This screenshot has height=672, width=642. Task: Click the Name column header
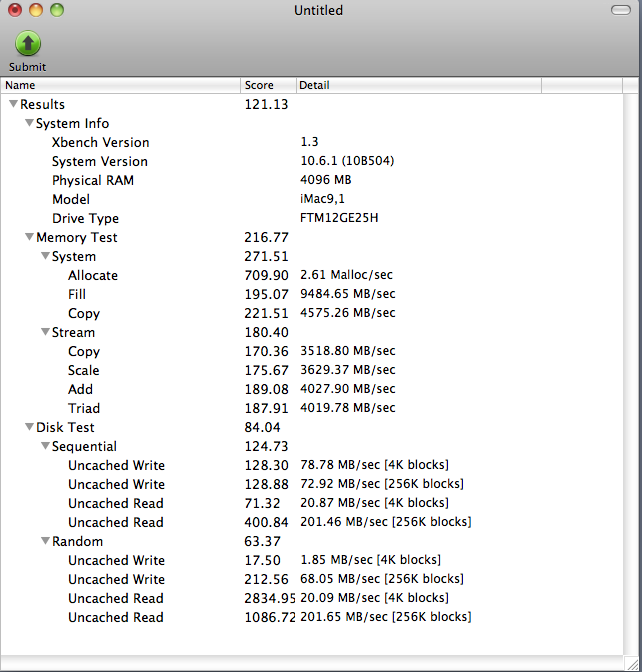[120, 85]
